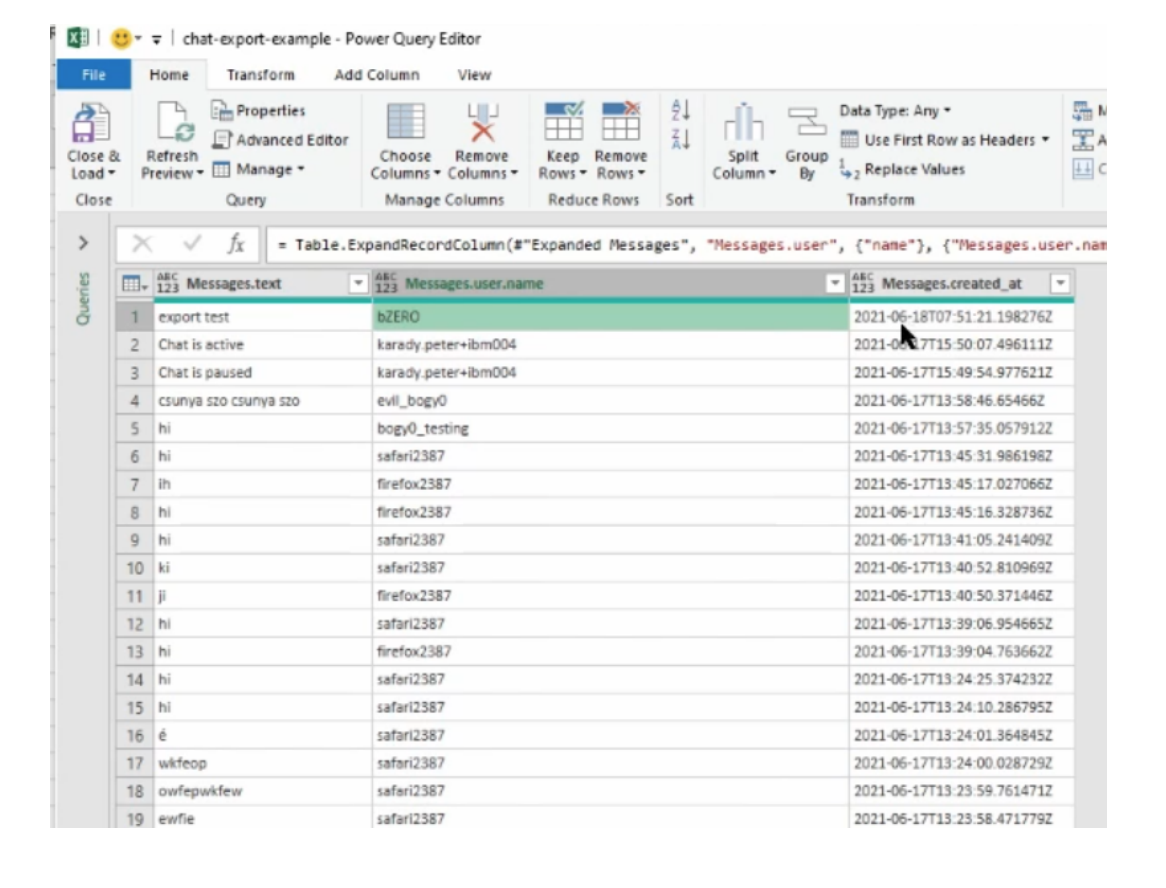The width and height of the screenshot is (1166, 888).
Task: Open the Close & Load dropdown arrow
Action: coord(112,174)
